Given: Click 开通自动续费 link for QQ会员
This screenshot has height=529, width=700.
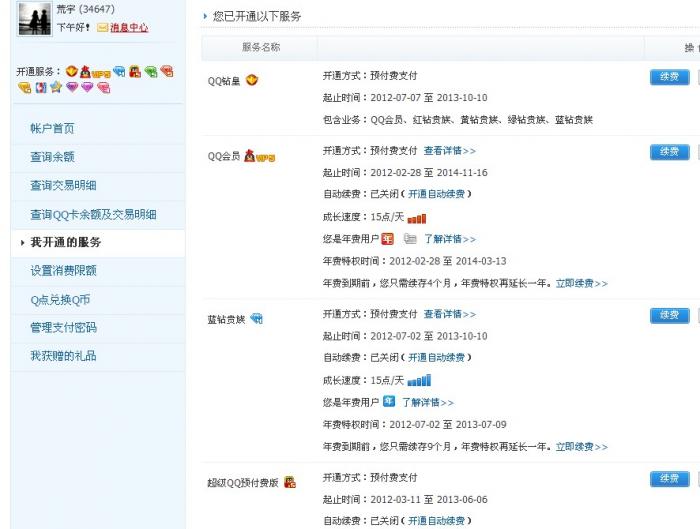Looking at the screenshot, I should [436, 194].
